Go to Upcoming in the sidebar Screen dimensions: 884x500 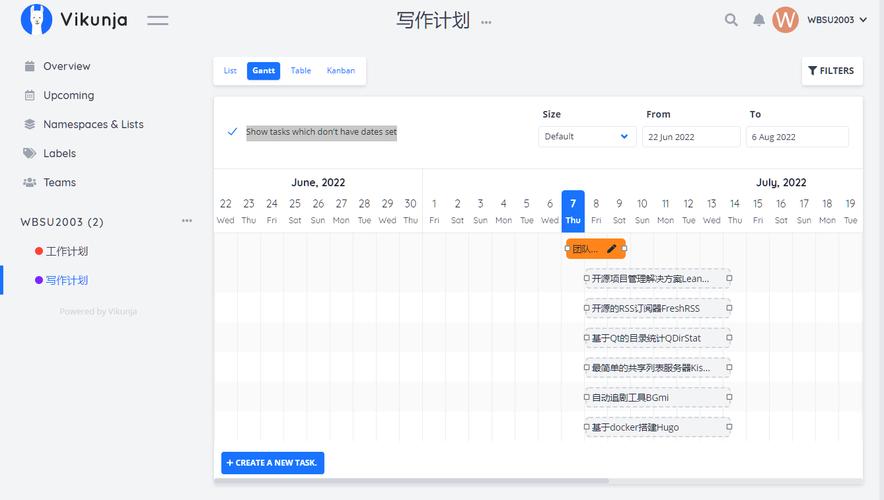69,95
